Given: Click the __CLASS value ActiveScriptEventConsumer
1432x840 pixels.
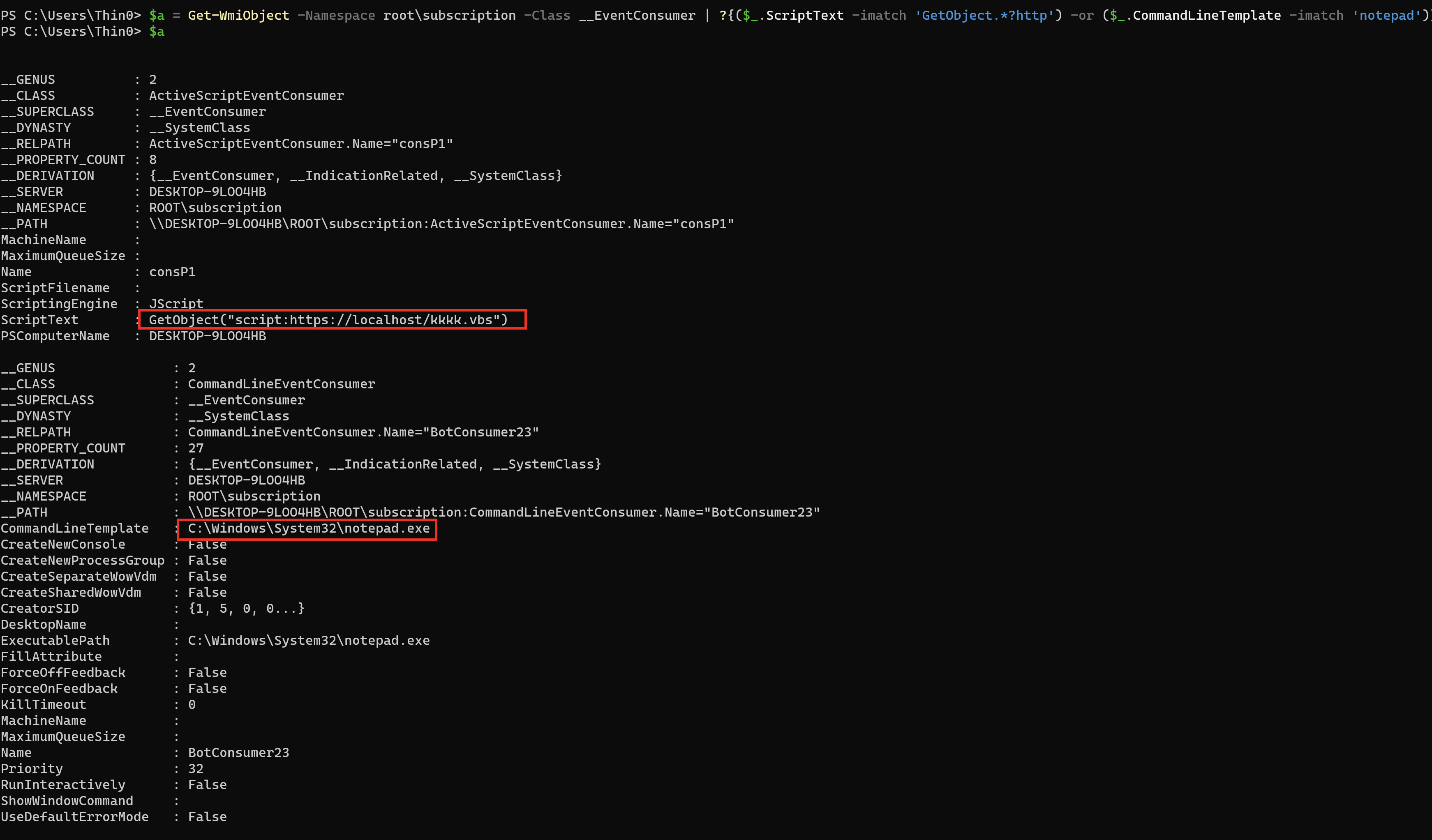Looking at the screenshot, I should coord(247,95).
